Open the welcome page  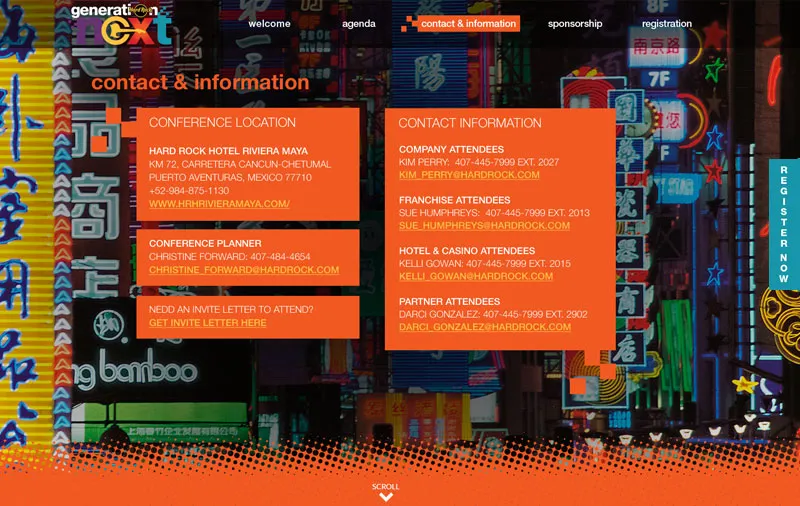pos(269,24)
